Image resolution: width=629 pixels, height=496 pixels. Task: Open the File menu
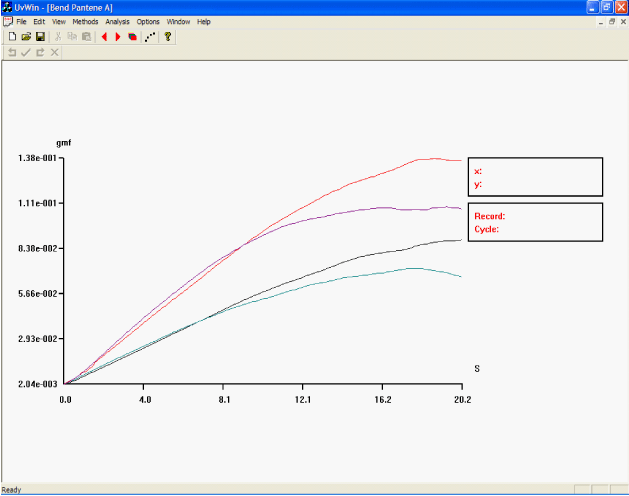click(21, 21)
